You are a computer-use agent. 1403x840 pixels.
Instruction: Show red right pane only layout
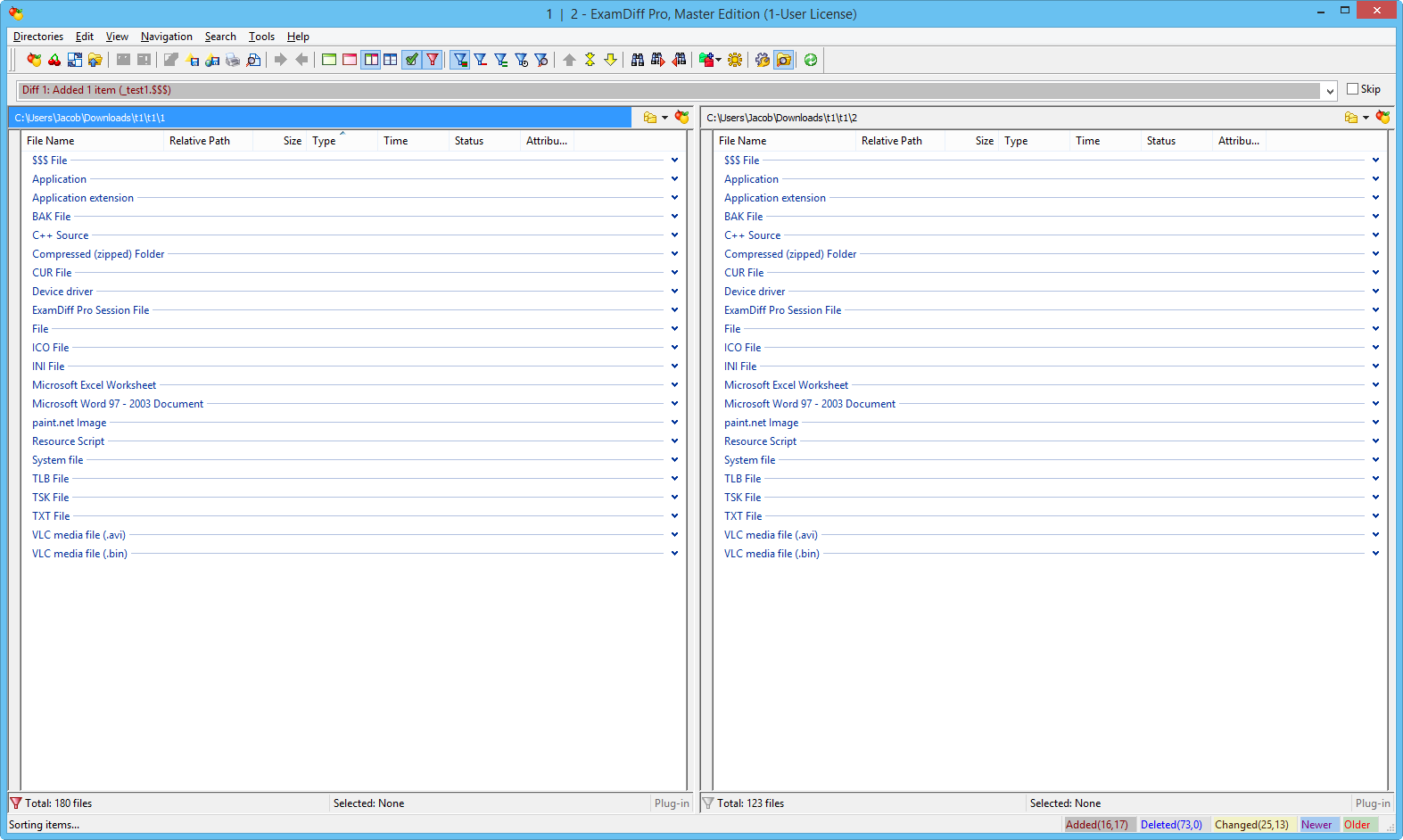point(350,60)
